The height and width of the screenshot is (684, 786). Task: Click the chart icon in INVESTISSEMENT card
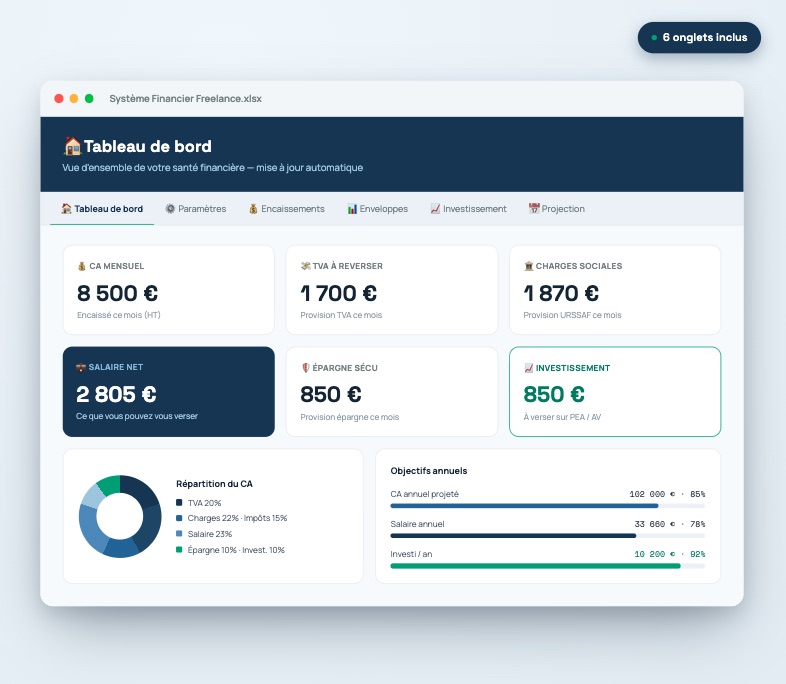pyautogui.click(x=528, y=368)
